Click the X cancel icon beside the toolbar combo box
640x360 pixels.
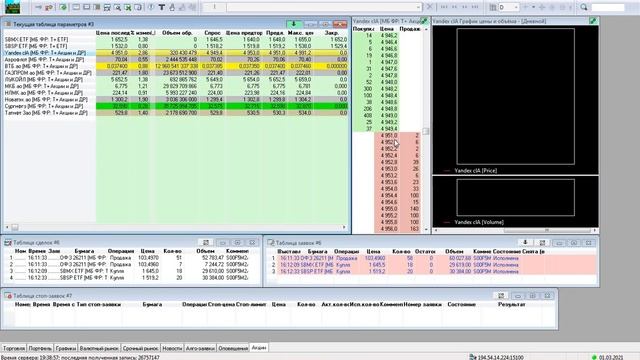(429, 7)
